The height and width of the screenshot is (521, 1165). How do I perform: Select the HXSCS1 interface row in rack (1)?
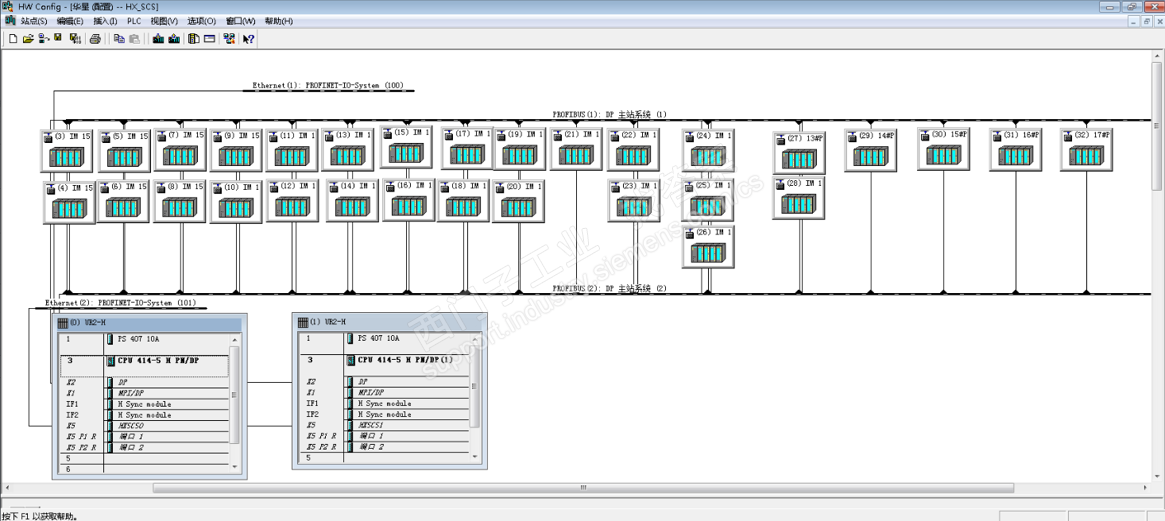385,425
